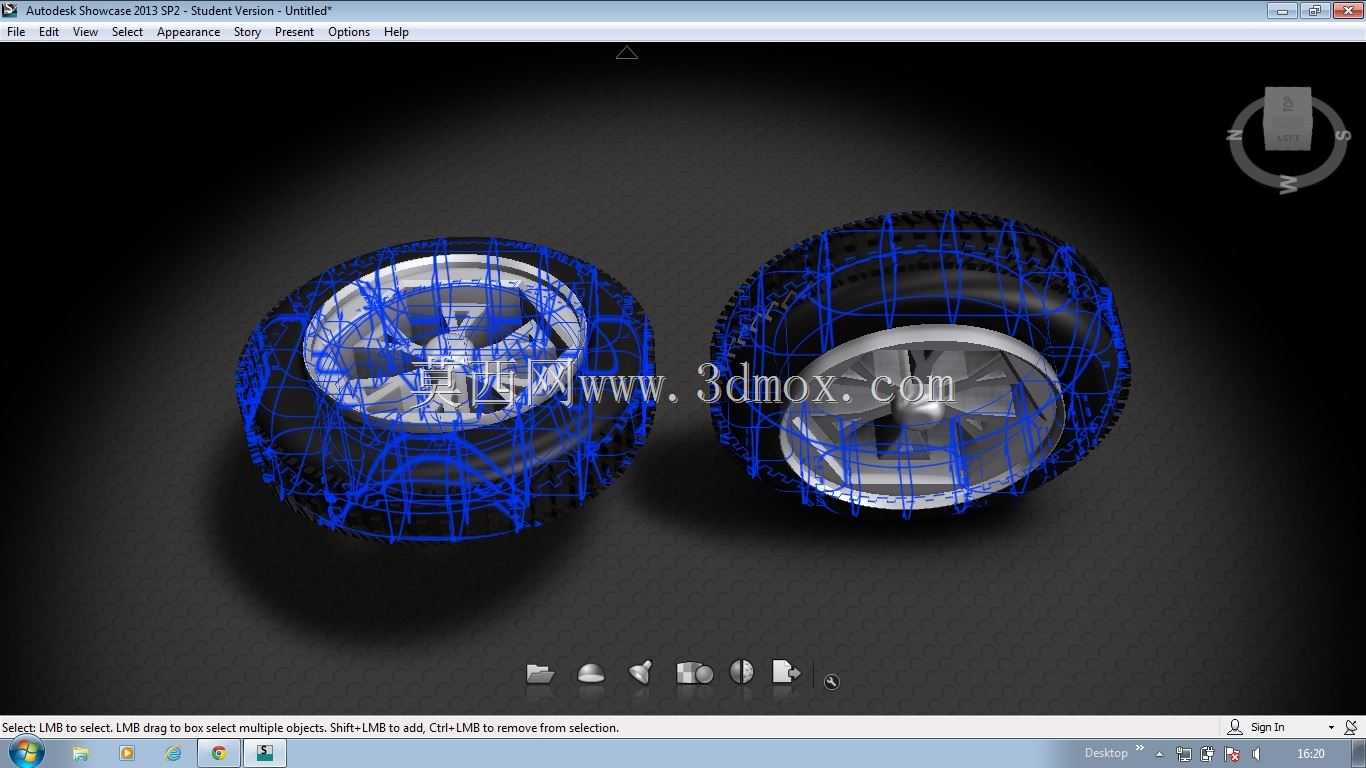Open the Action Center flag tray icon
Image resolution: width=1366 pixels, height=768 pixels.
coord(1233,754)
